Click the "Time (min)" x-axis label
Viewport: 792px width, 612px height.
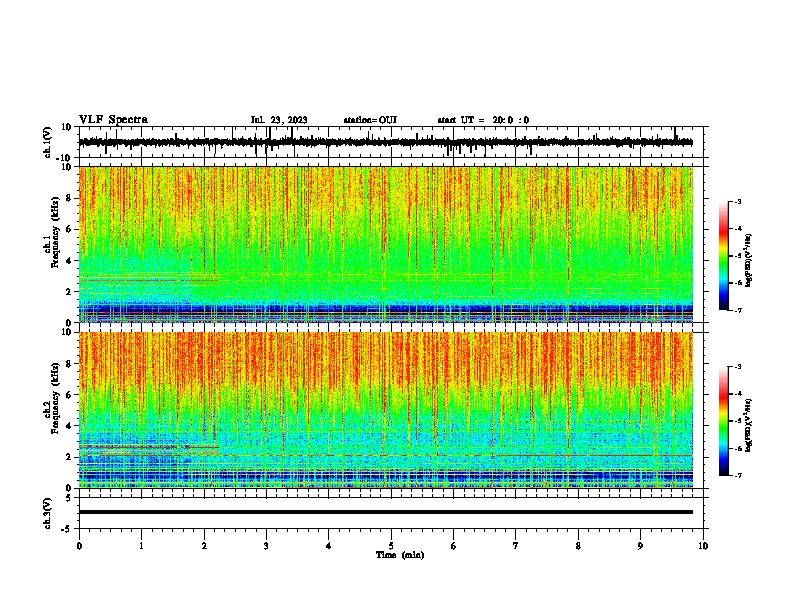[x=400, y=555]
